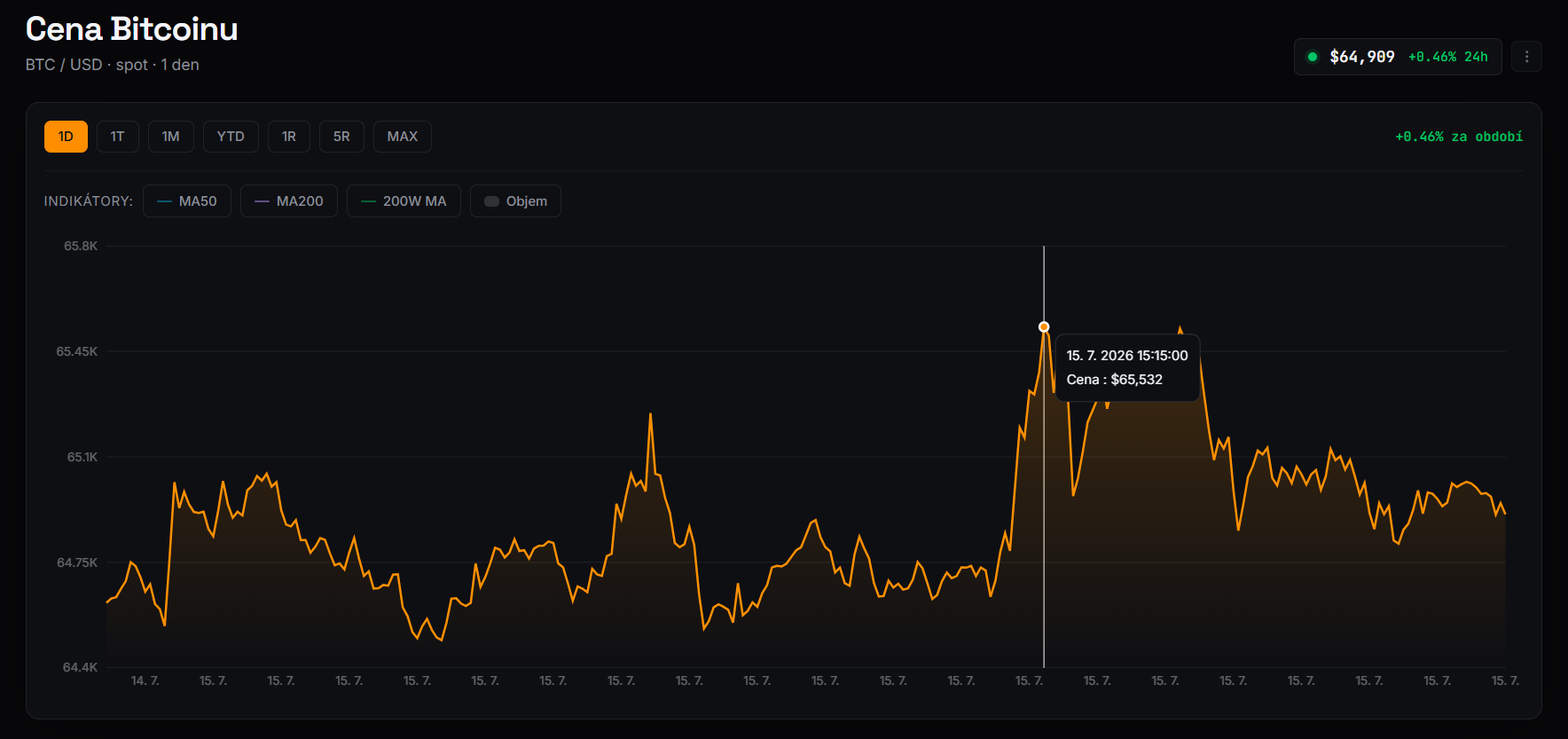Toggle the MA50 indicator
Image resolution: width=1568 pixels, height=739 pixels.
(187, 201)
